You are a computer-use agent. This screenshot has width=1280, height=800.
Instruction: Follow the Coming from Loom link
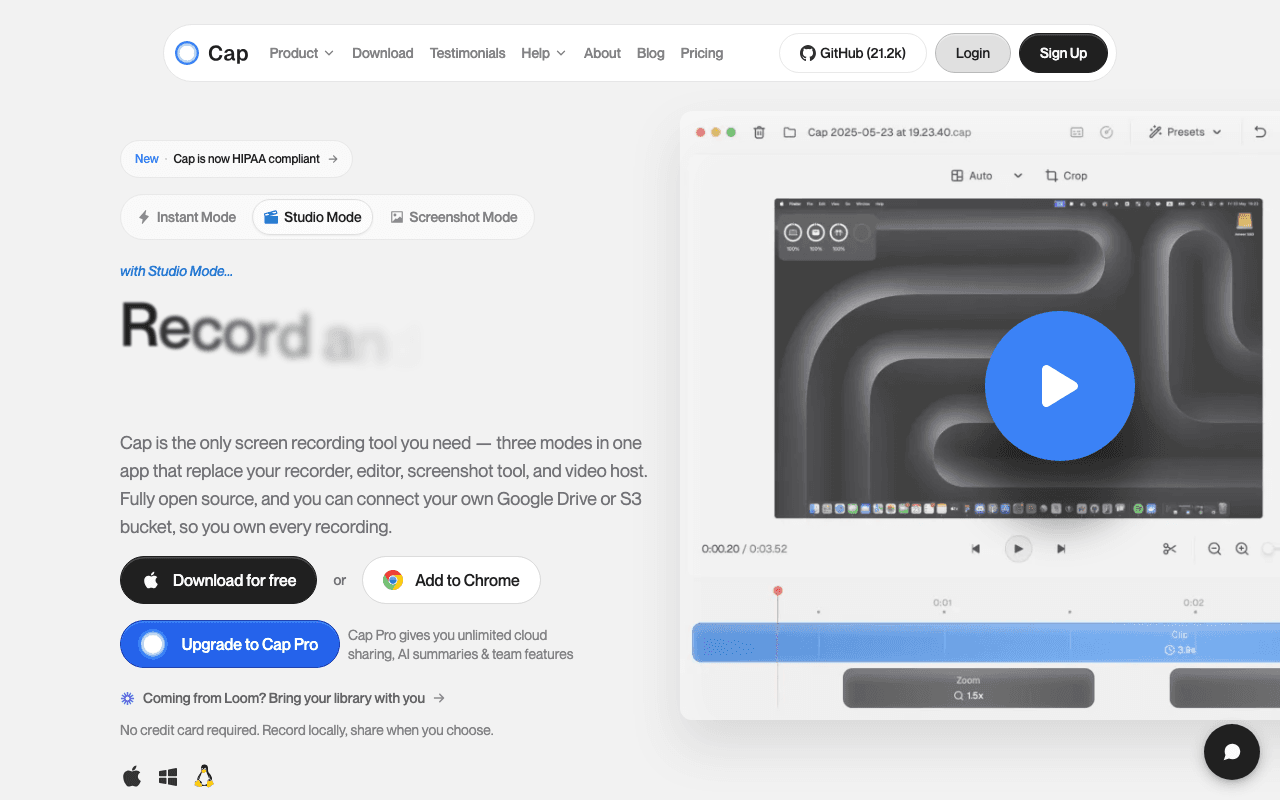coord(283,698)
